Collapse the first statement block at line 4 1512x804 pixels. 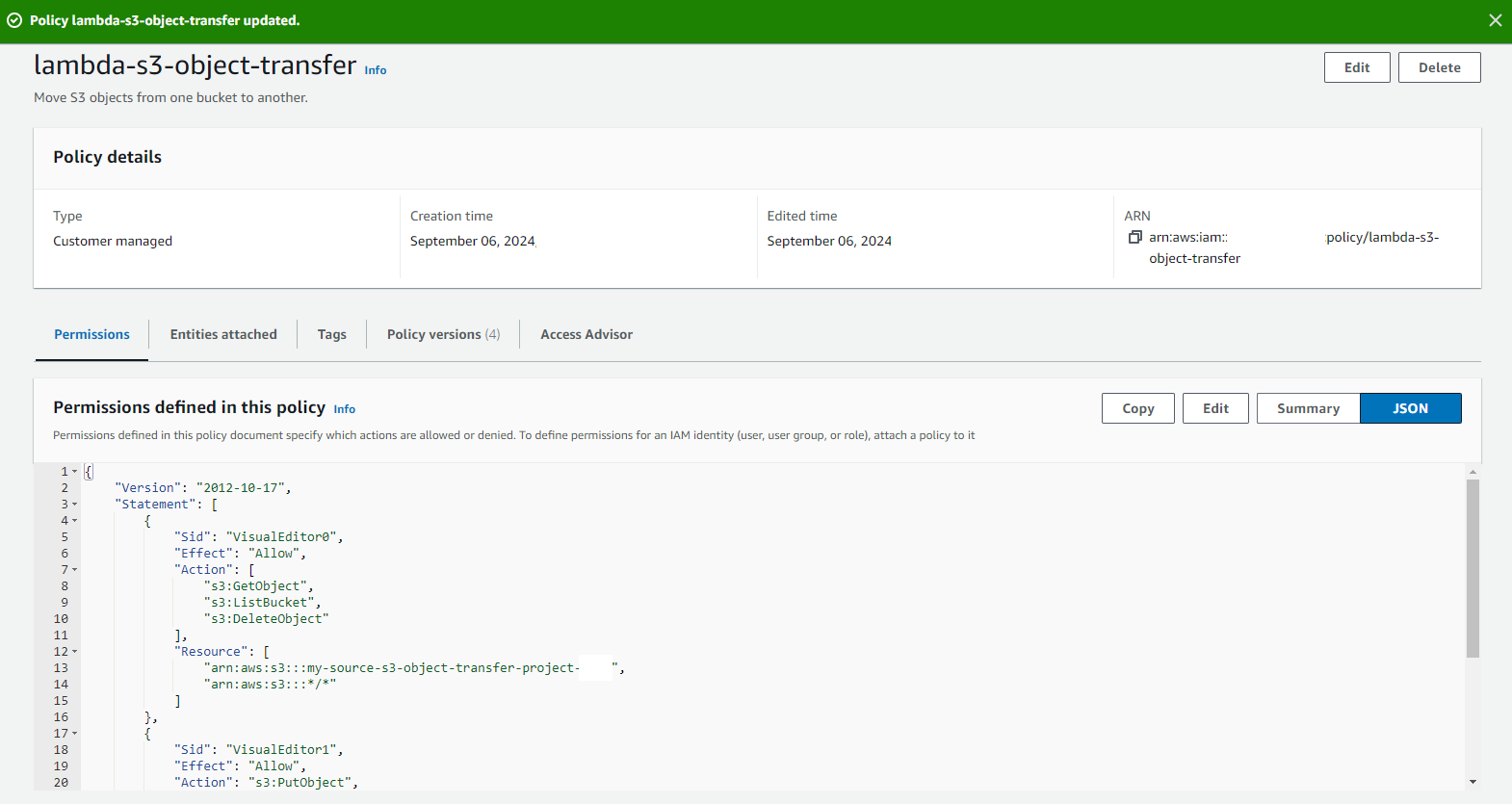pos(75,521)
